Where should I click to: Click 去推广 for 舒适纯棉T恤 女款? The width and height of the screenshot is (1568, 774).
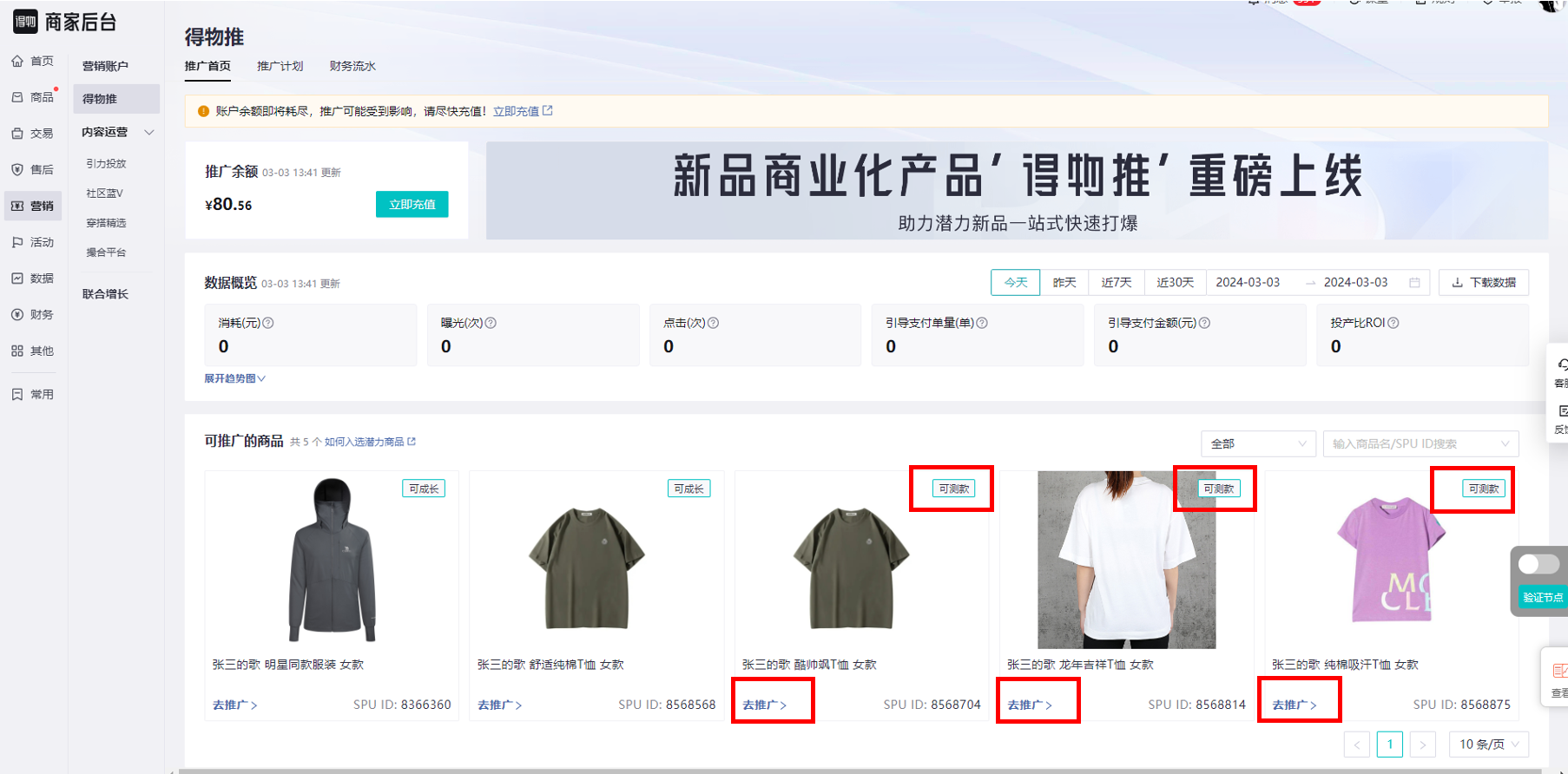(499, 705)
